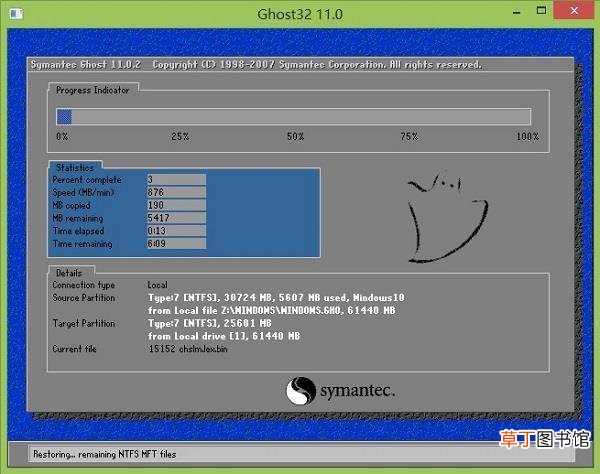Screen dimensions: 600x474
Task: Click the 25% progress marker label
Action: [x=180, y=137]
